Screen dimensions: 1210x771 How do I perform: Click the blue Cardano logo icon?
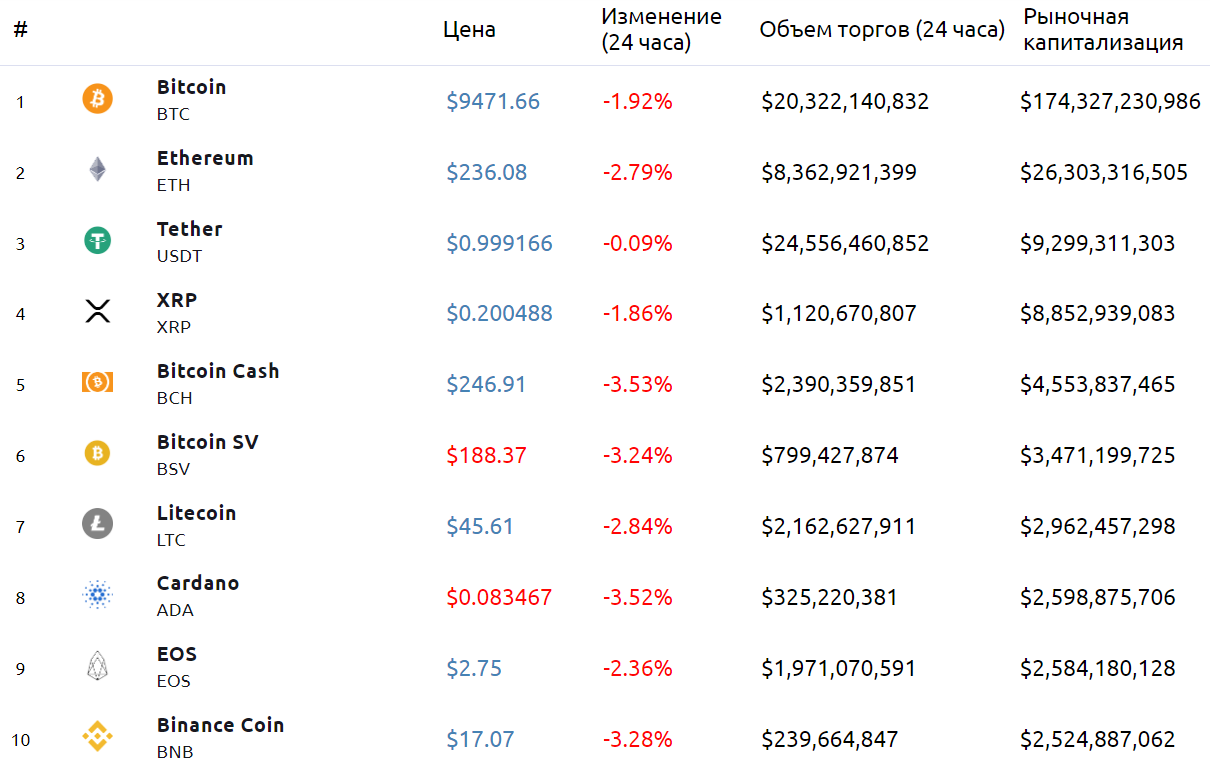point(97,596)
